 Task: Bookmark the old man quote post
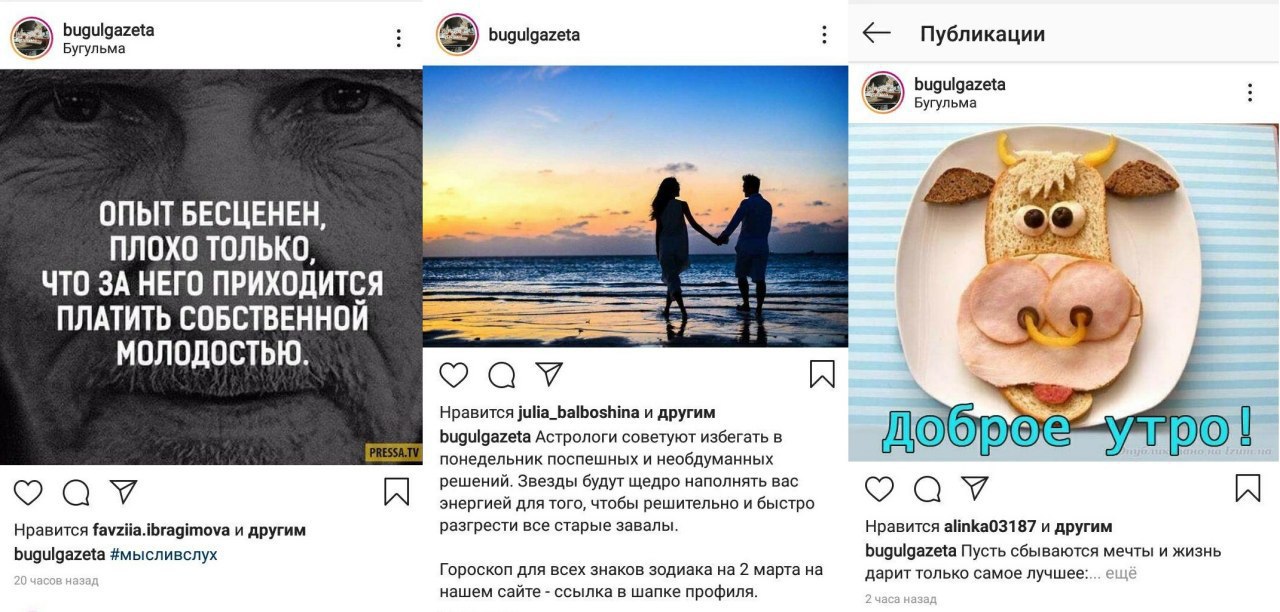click(x=396, y=492)
